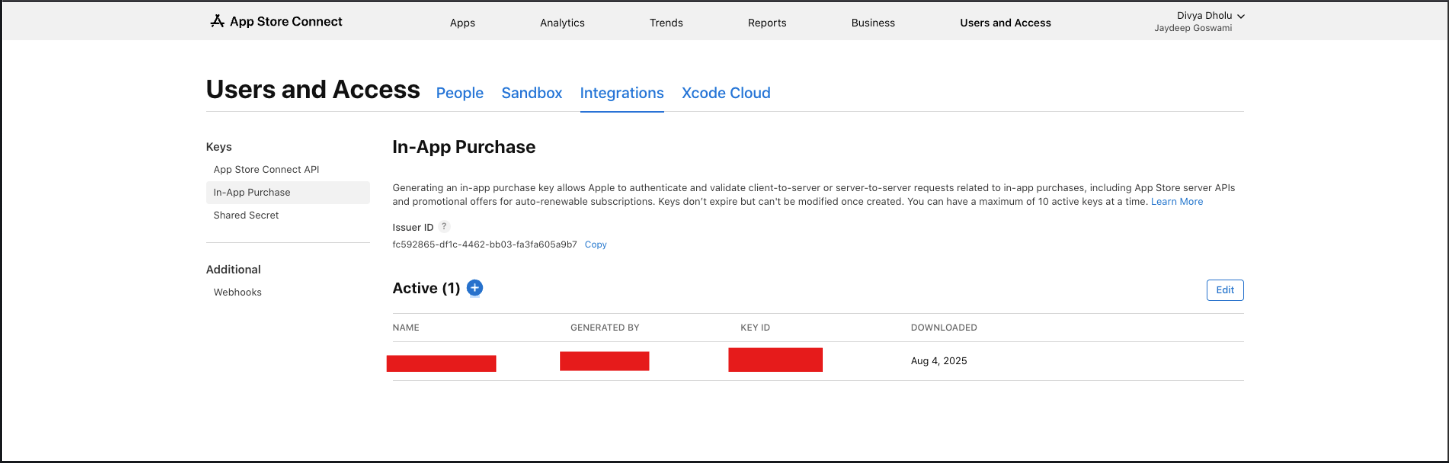Click the DOWNLOADED column header
This screenshot has height=463, width=1449.
pyautogui.click(x=944, y=328)
